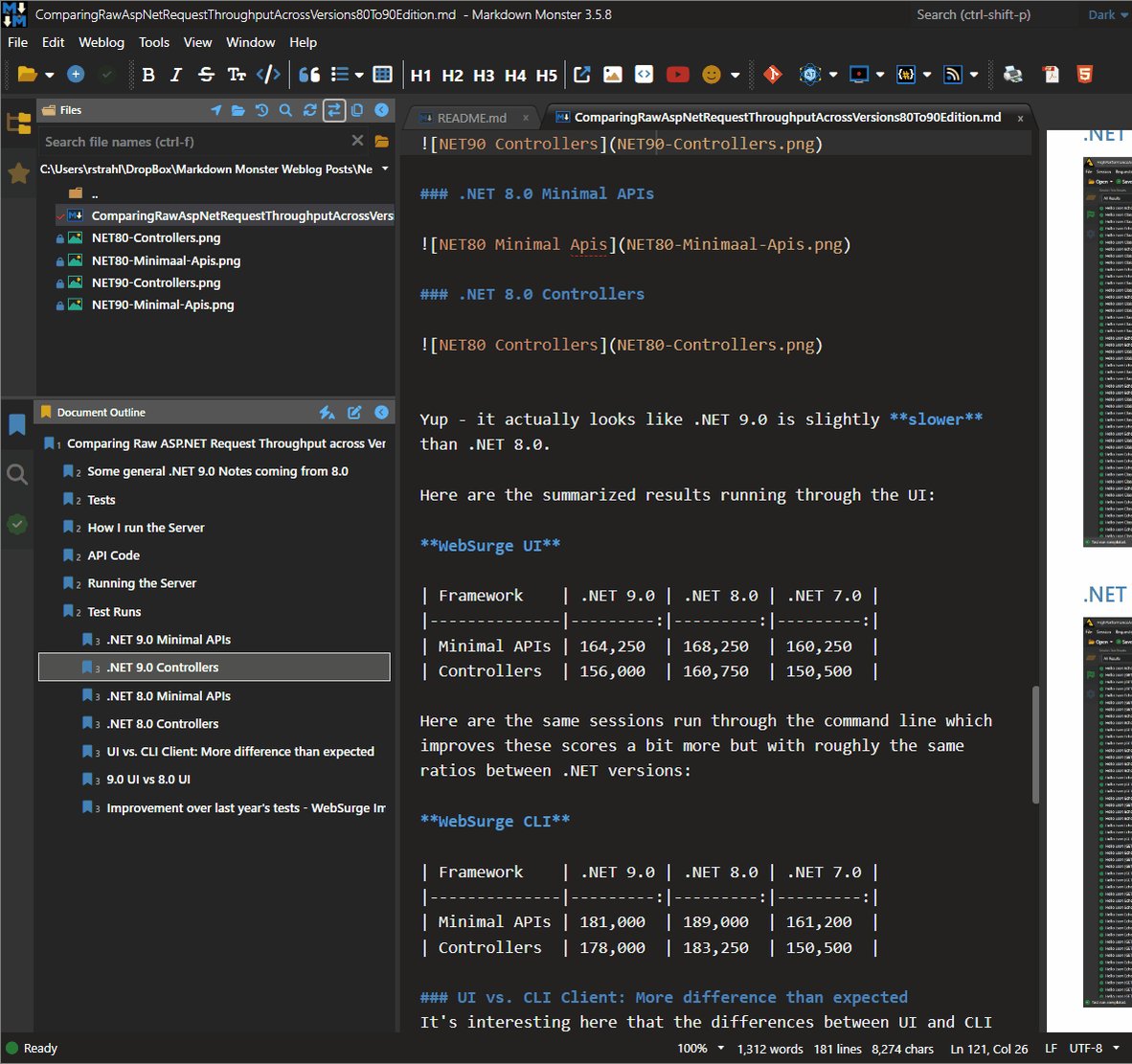This screenshot has height=1064, width=1132.
Task: Jump to .NET 8.0 Minimal APIs outline item
Action: point(169,696)
